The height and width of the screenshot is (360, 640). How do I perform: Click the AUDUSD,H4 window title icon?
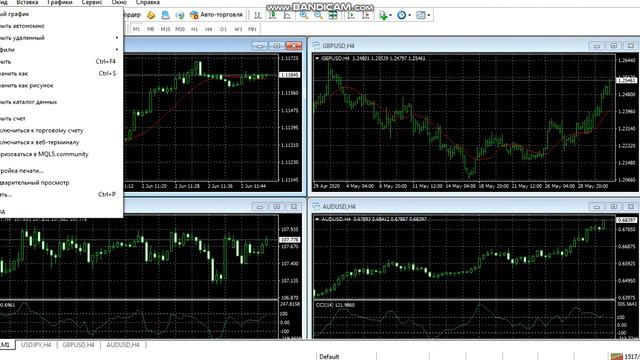[x=316, y=207]
